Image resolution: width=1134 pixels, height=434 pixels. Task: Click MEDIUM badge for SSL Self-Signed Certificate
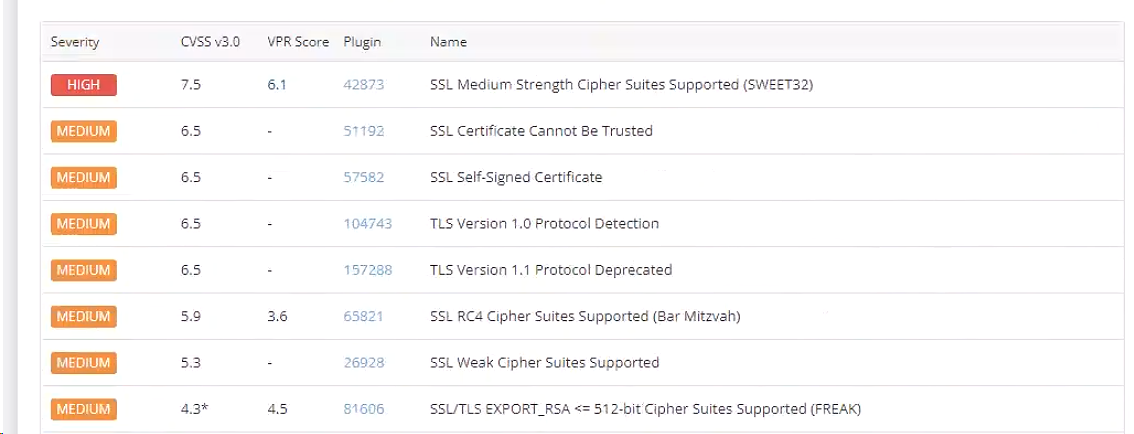(84, 177)
